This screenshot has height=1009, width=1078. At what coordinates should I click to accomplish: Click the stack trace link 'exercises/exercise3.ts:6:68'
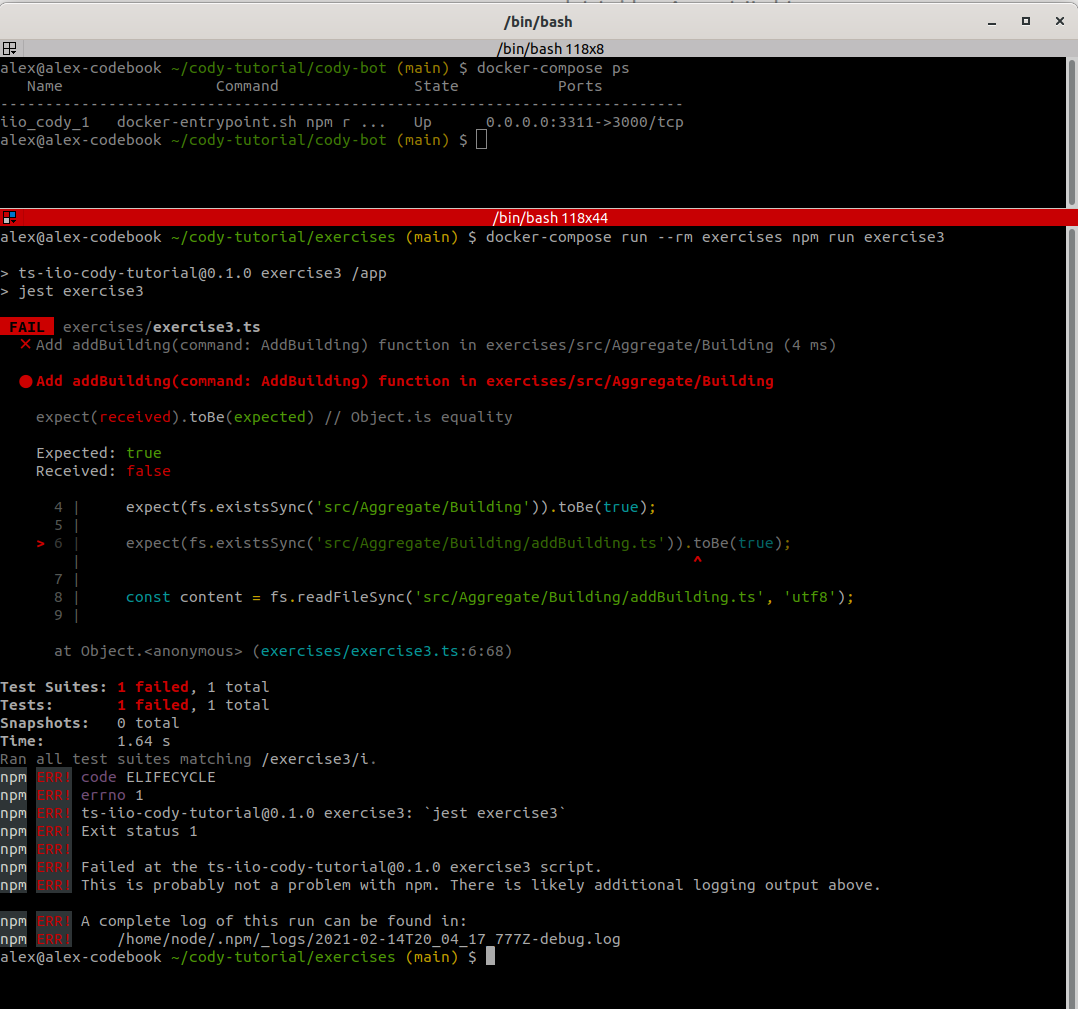382,651
